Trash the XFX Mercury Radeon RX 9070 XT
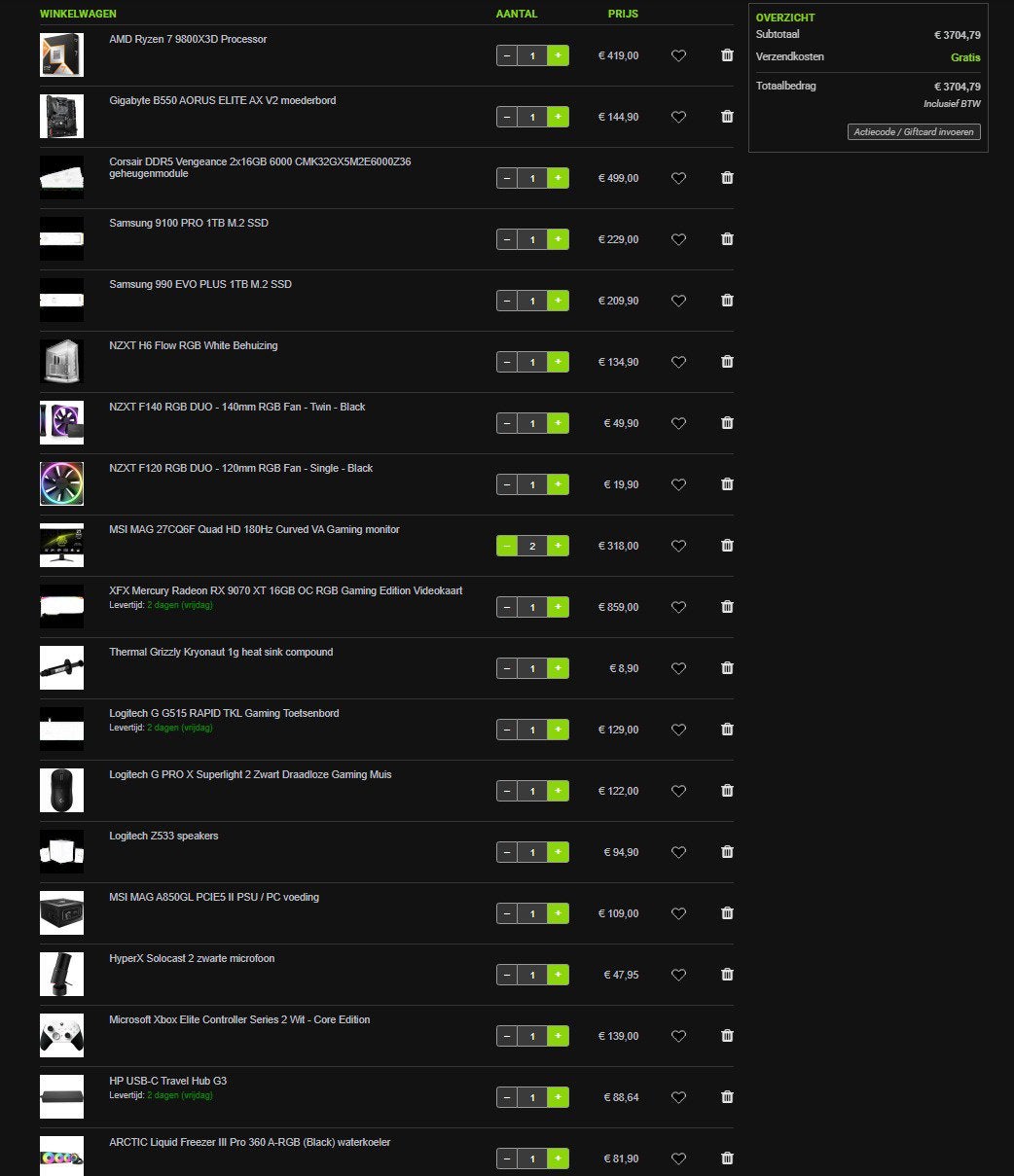The height and width of the screenshot is (1176, 1014). pos(727,607)
